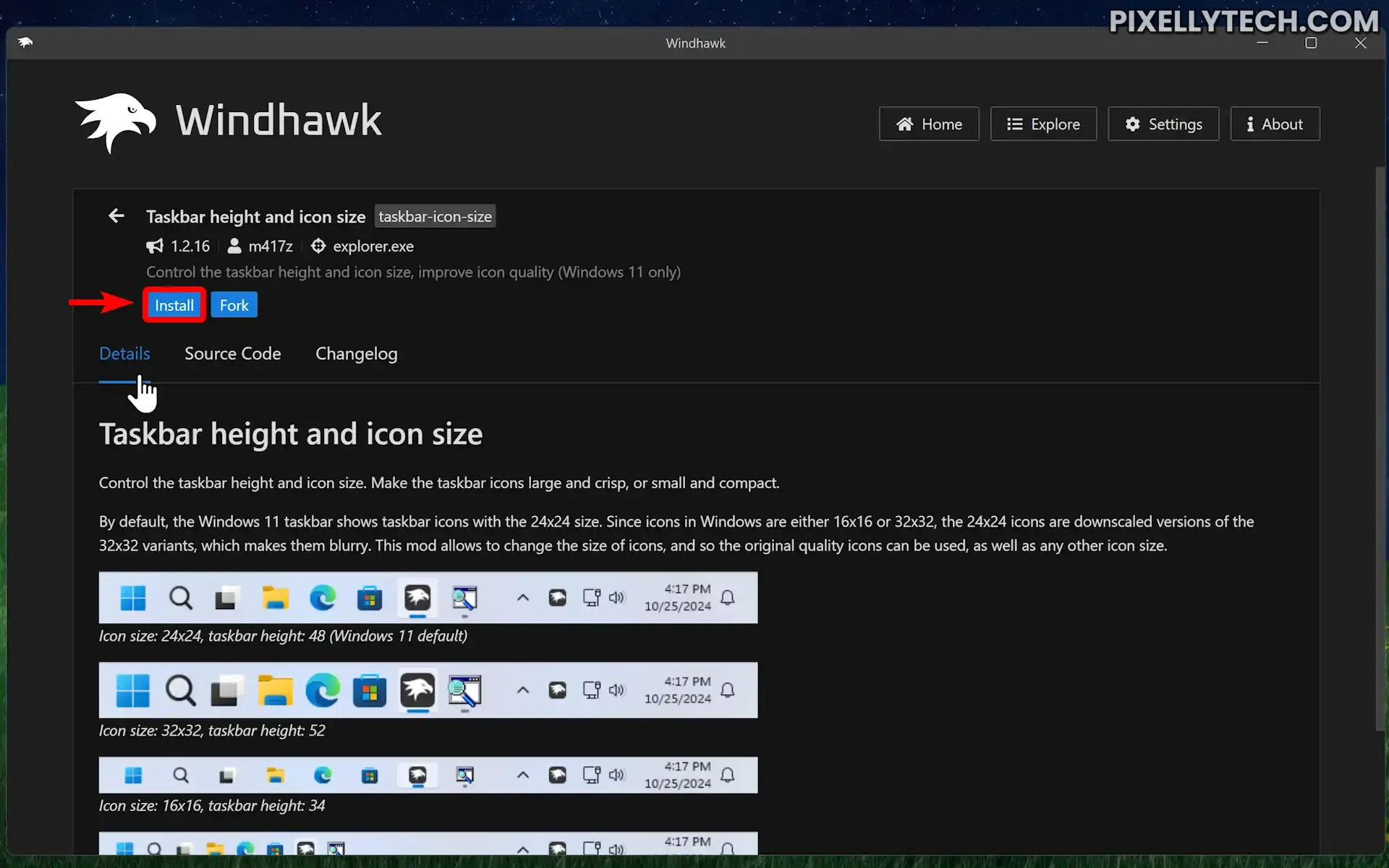
Task: Click the Install button
Action: (x=174, y=305)
